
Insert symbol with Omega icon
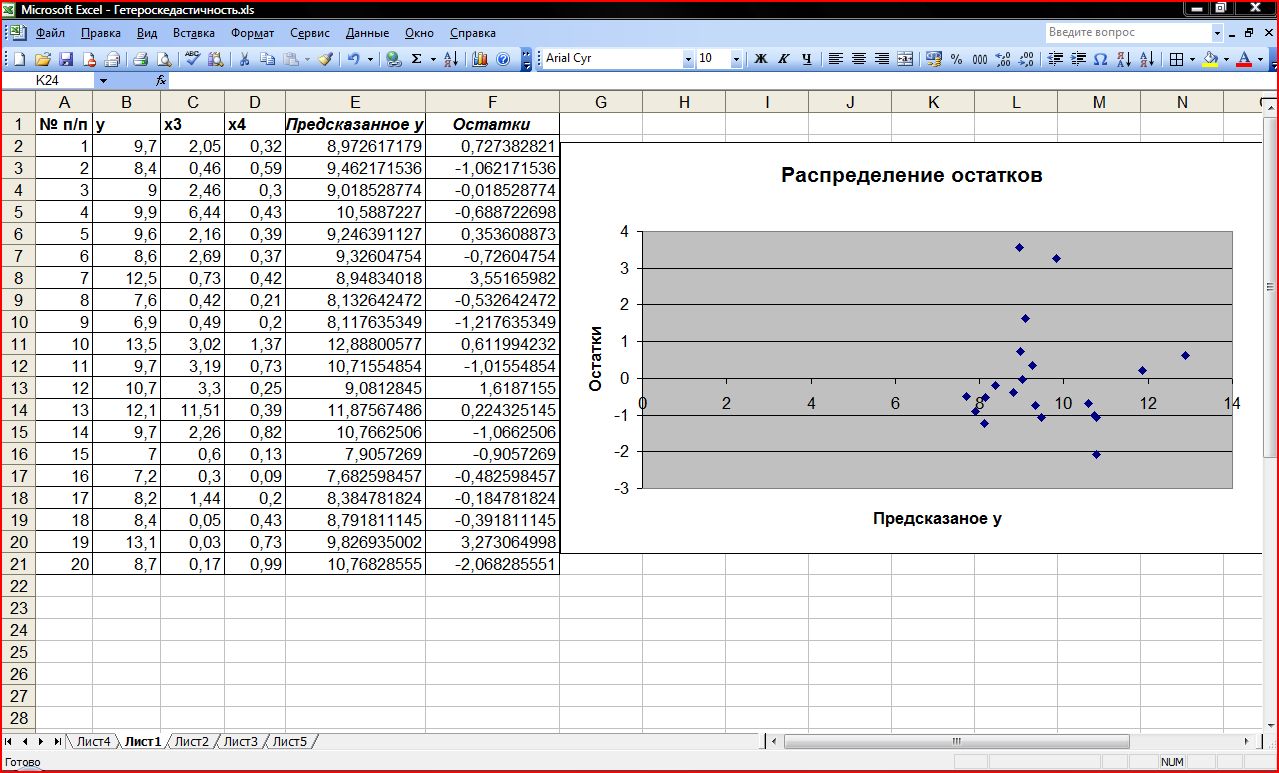[x=1100, y=59]
